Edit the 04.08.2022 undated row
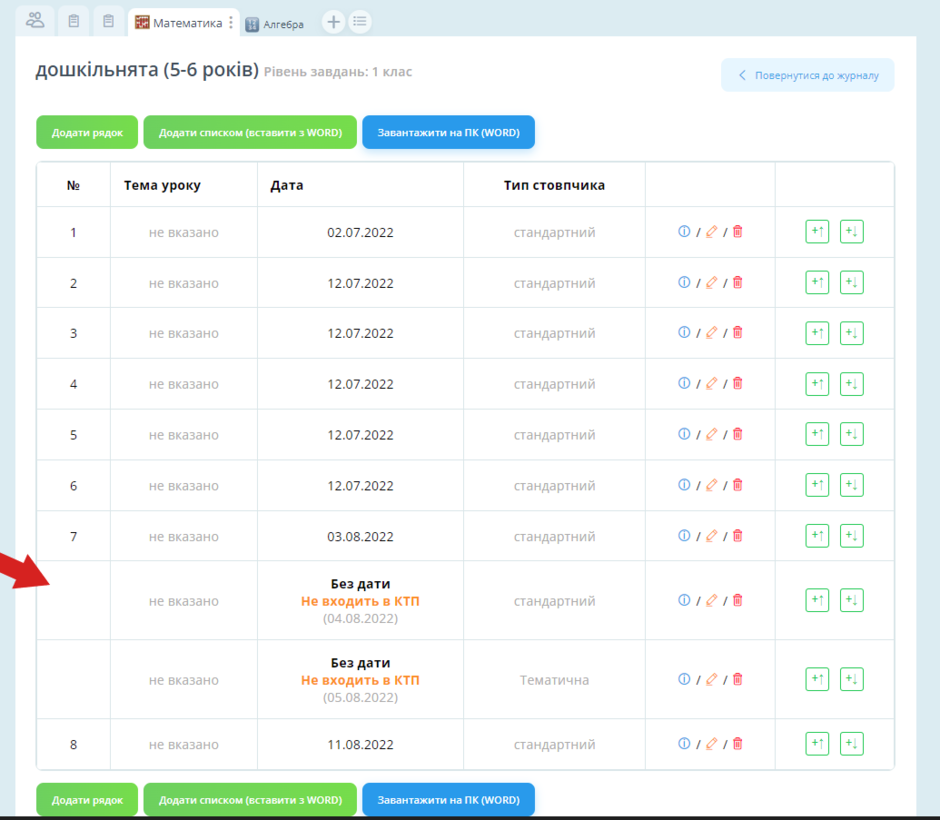 pos(712,600)
